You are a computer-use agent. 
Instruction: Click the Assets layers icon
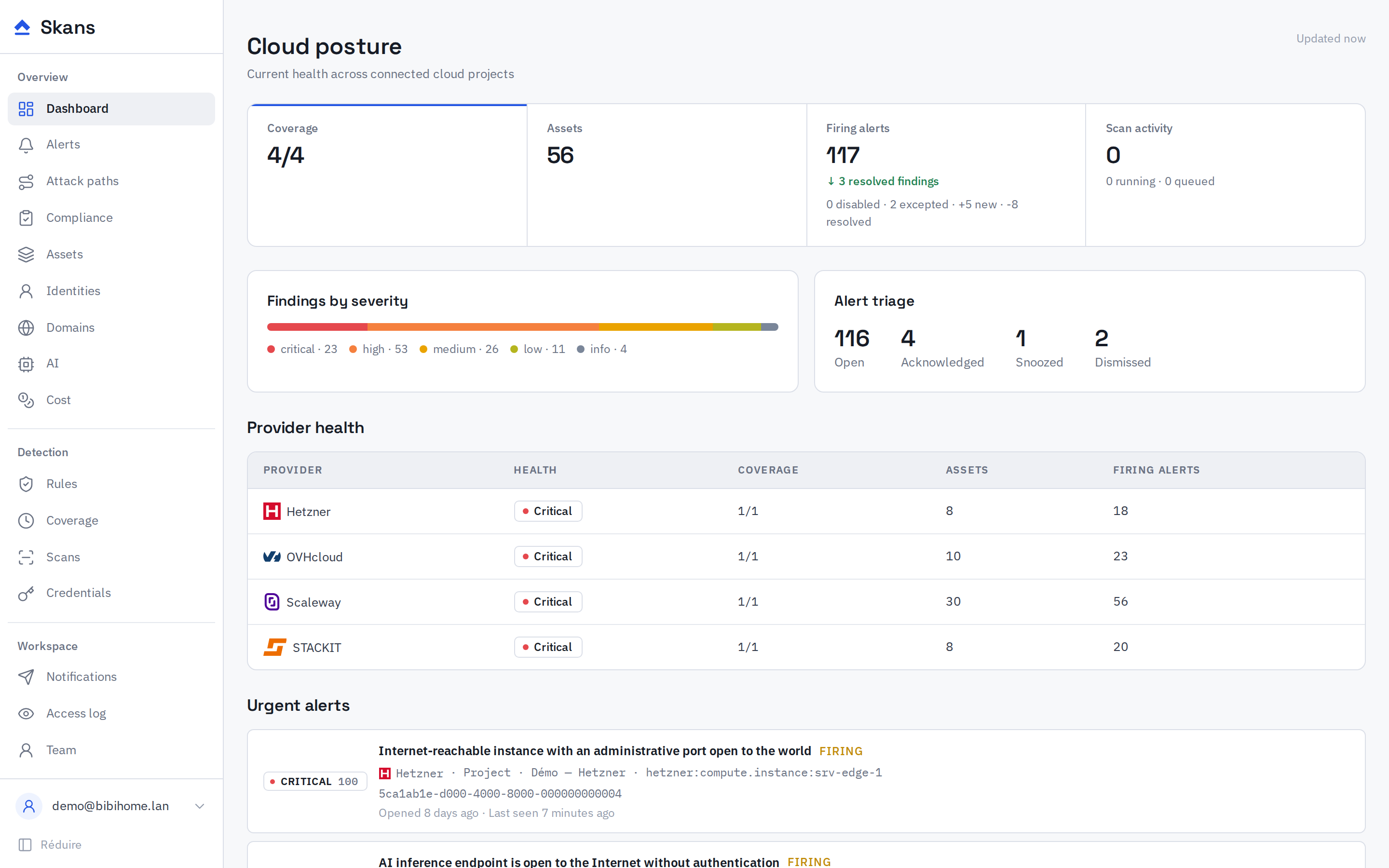(26, 254)
